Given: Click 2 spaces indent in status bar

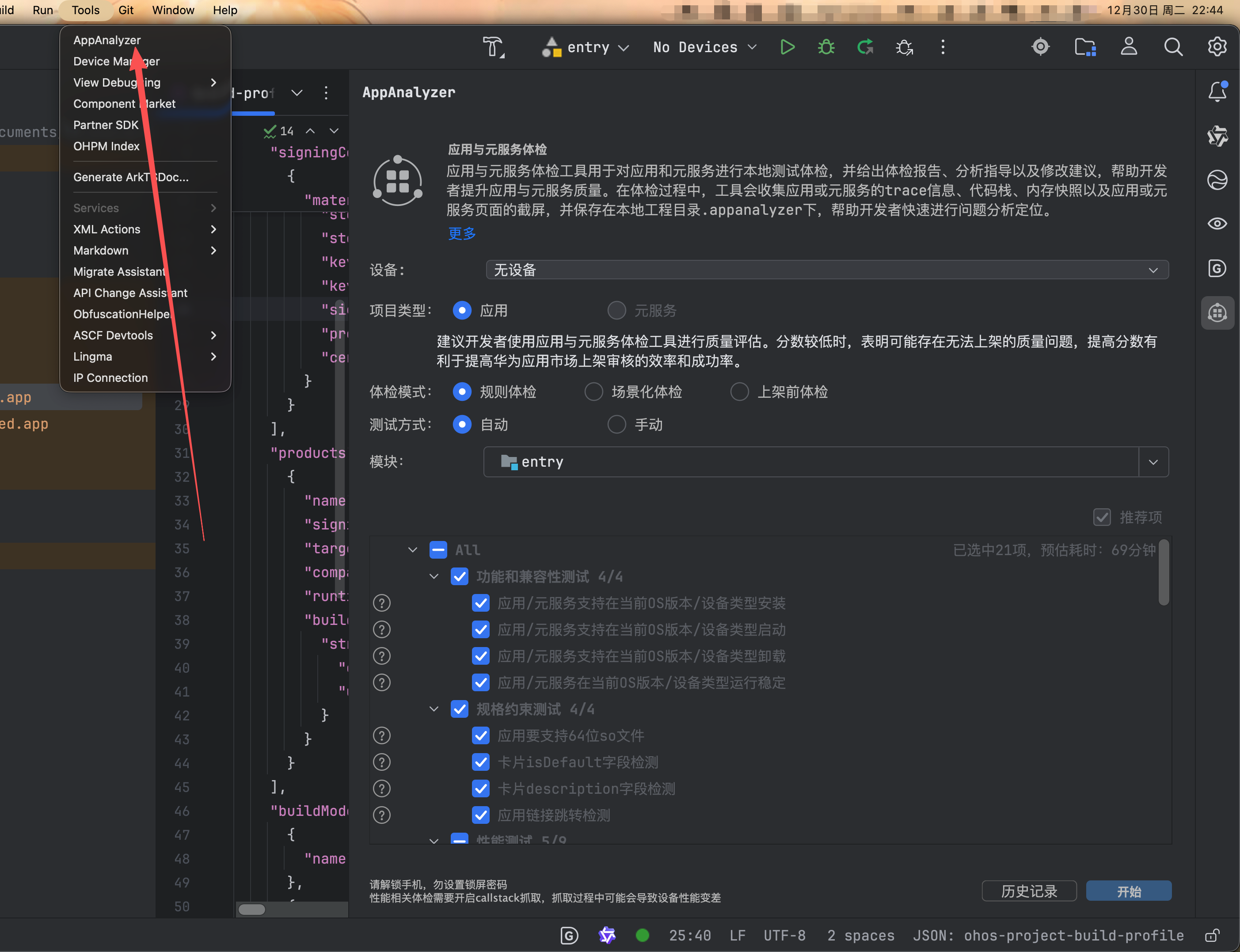Looking at the screenshot, I should pyautogui.click(x=860, y=935).
